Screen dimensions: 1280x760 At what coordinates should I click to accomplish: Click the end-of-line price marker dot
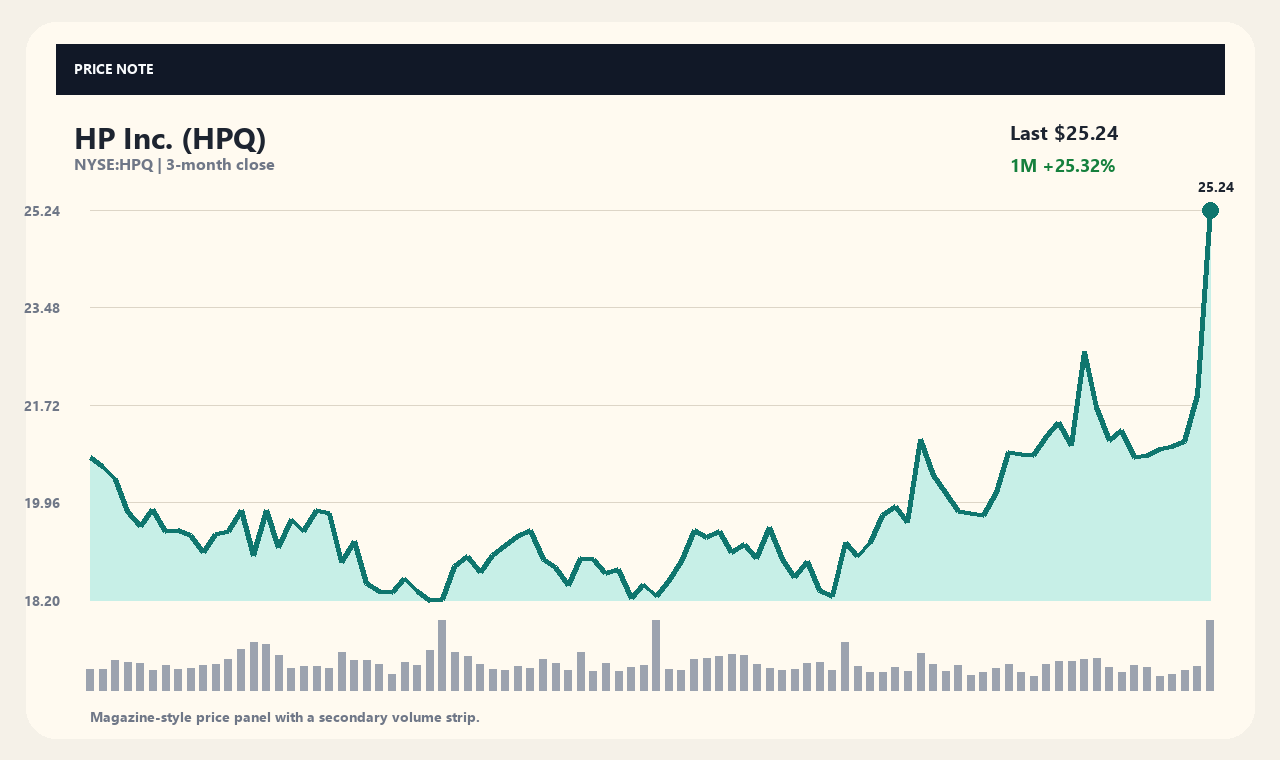pos(1210,210)
